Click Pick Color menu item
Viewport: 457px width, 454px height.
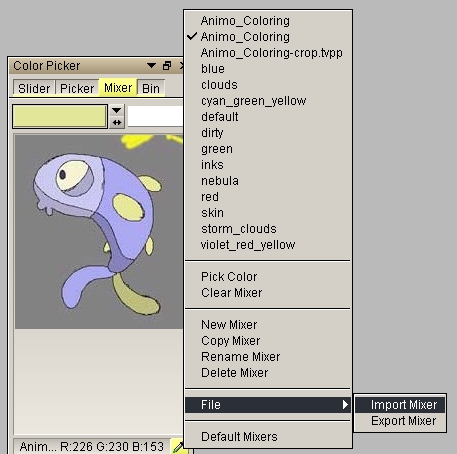click(x=268, y=277)
